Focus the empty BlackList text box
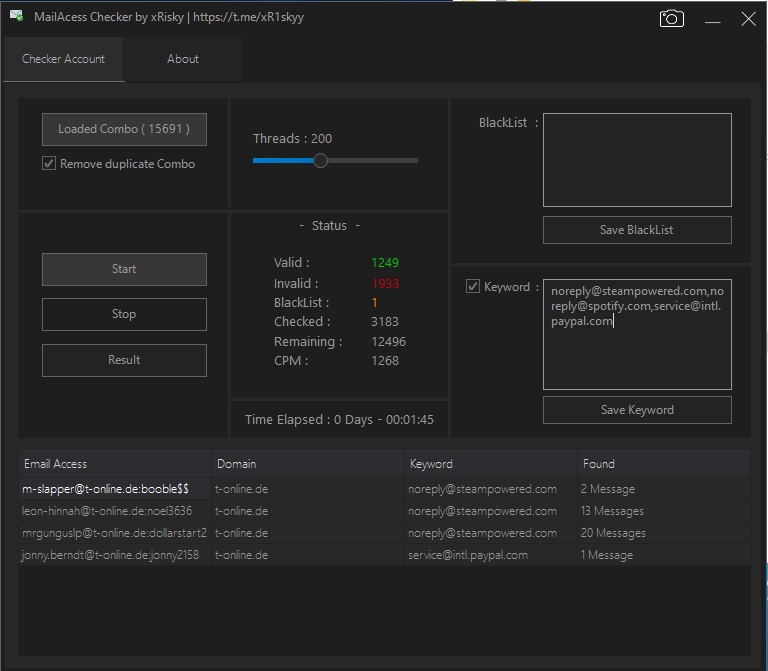768x671 pixels. click(x=637, y=160)
